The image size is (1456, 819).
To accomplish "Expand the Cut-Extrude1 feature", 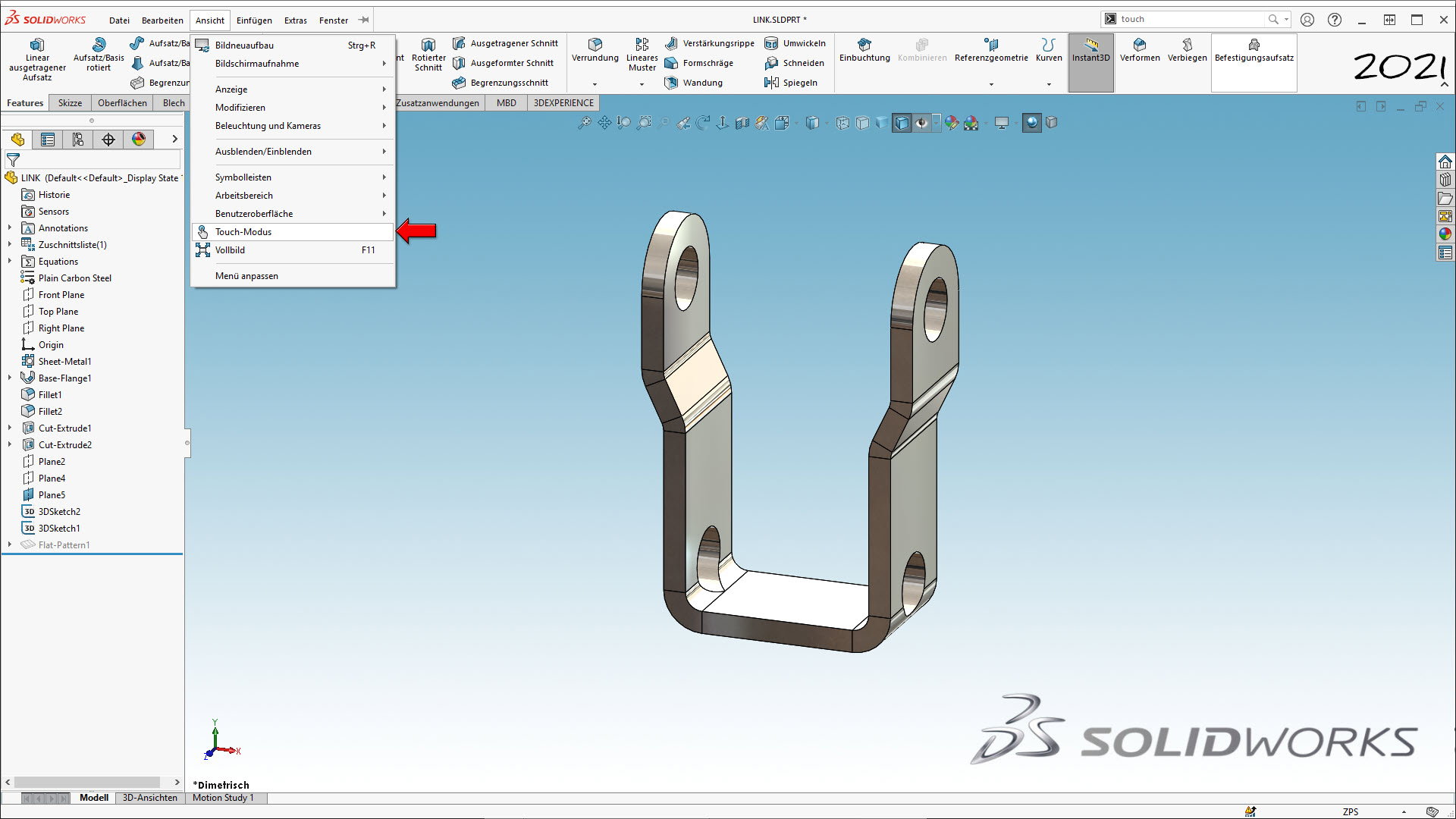I will (10, 428).
